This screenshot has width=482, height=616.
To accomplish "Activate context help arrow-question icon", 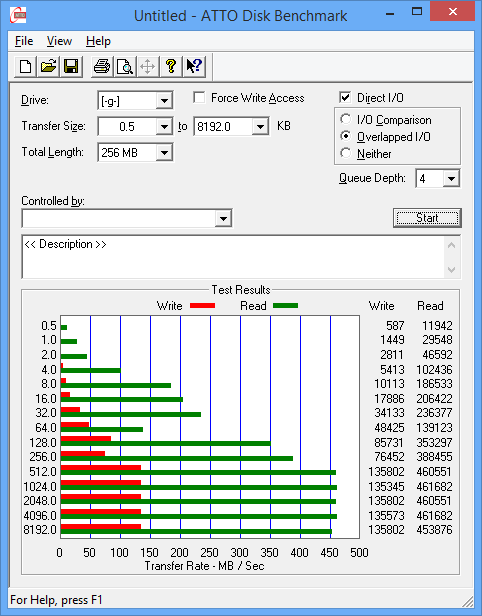I will 194,66.
